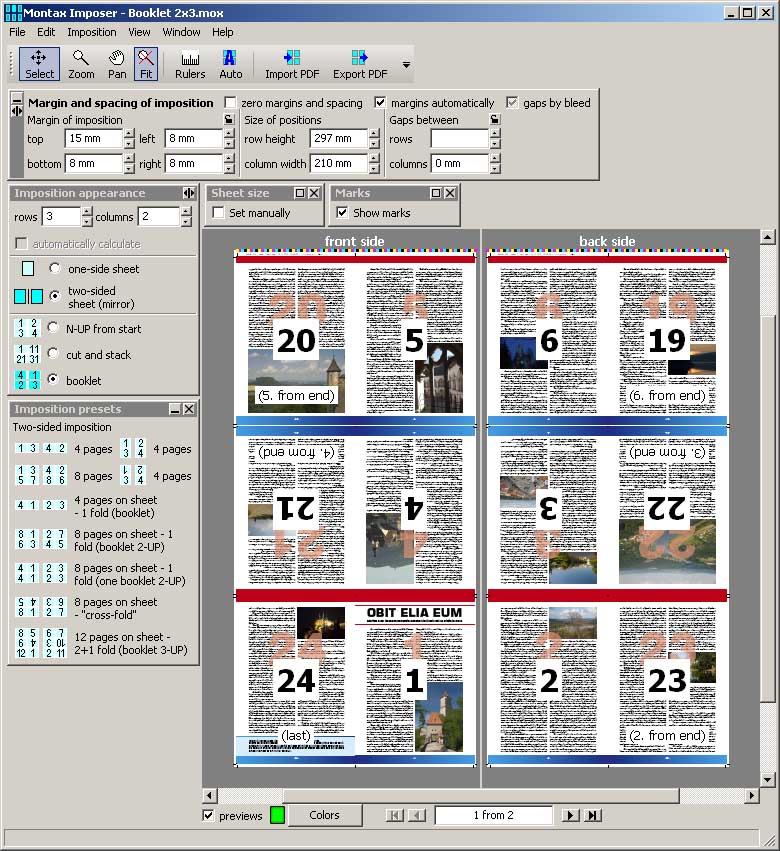Viewport: 780px width, 851px height.
Task: Click the Auto imposition icon
Action: [230, 64]
